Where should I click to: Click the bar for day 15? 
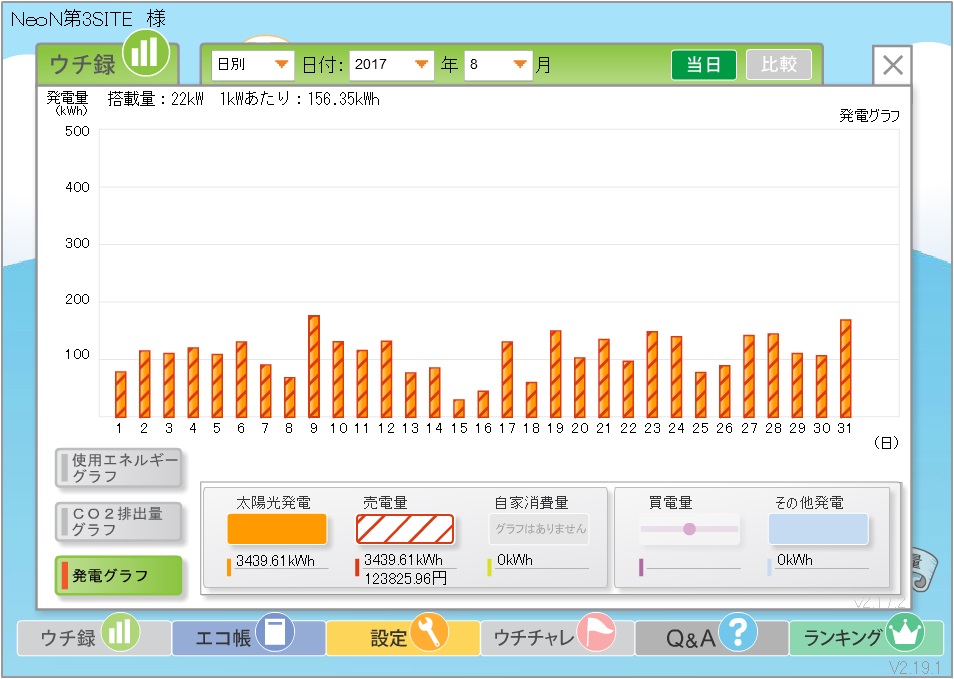point(459,408)
